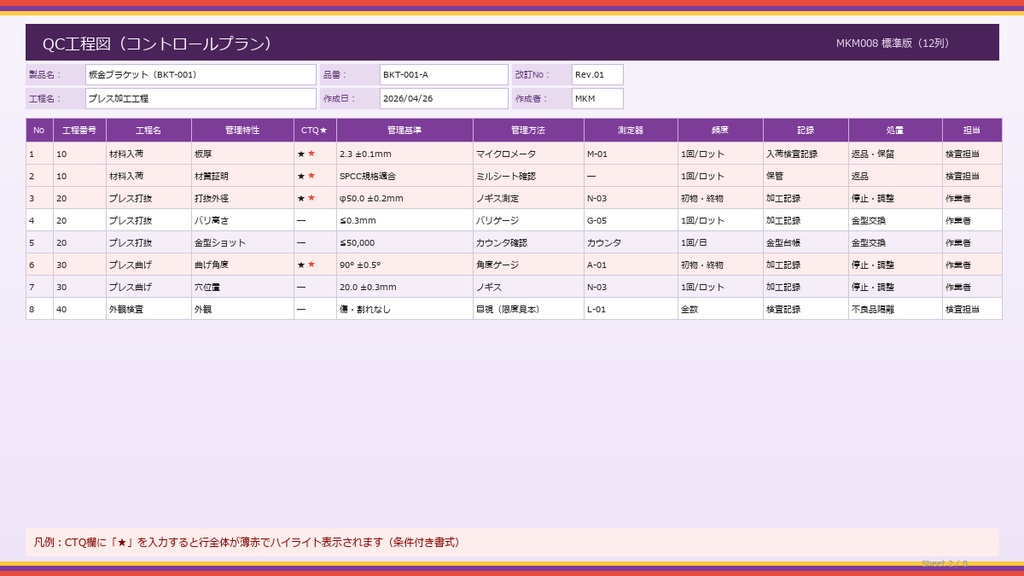This screenshot has width=1024, height=576.
Task: Click the 曲げ角度 cell
Action: (242, 265)
